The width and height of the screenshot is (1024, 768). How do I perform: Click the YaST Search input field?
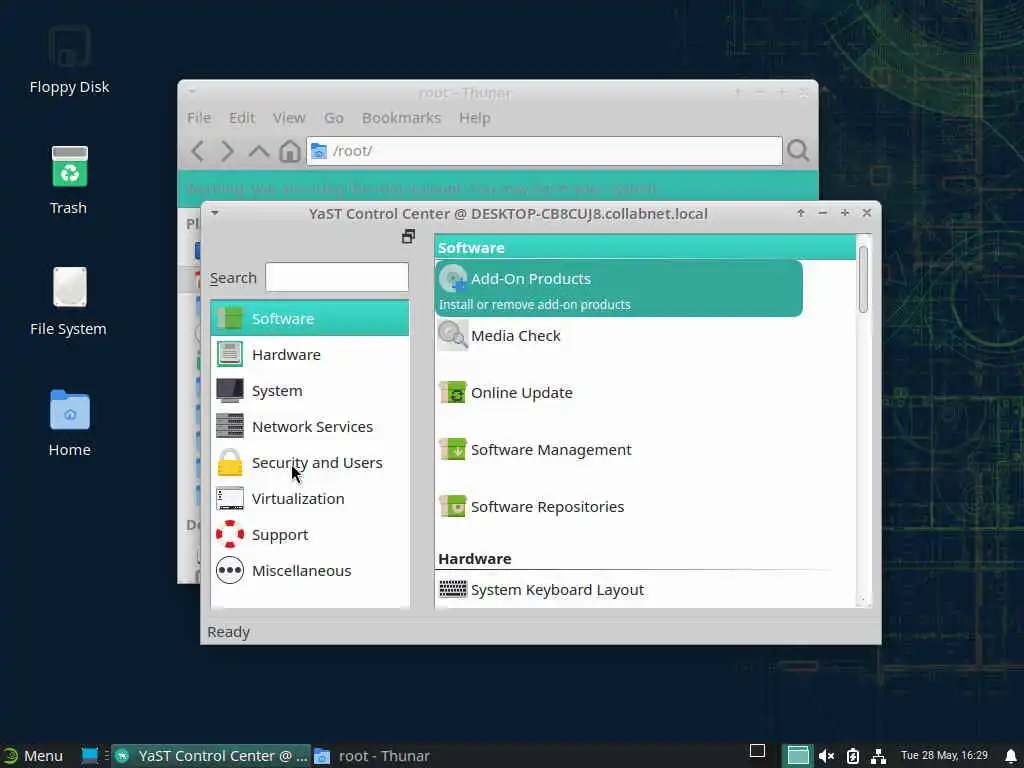tap(337, 278)
